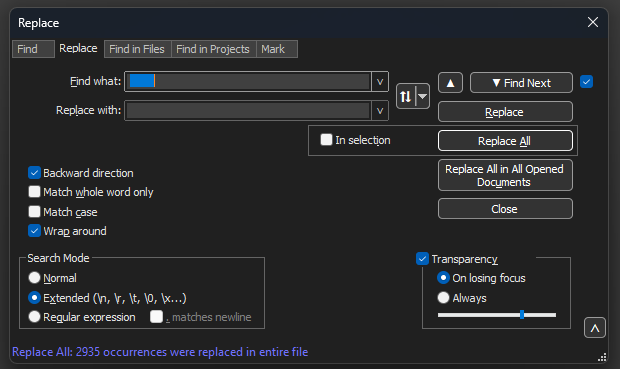Select the Replace tab
The image size is (620, 369).
(x=78, y=48)
